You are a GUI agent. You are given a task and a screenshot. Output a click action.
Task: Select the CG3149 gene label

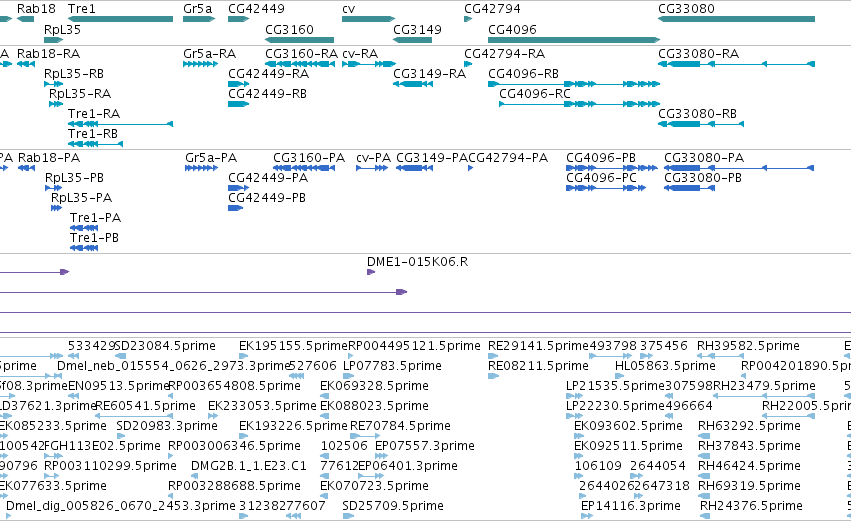pos(417,29)
